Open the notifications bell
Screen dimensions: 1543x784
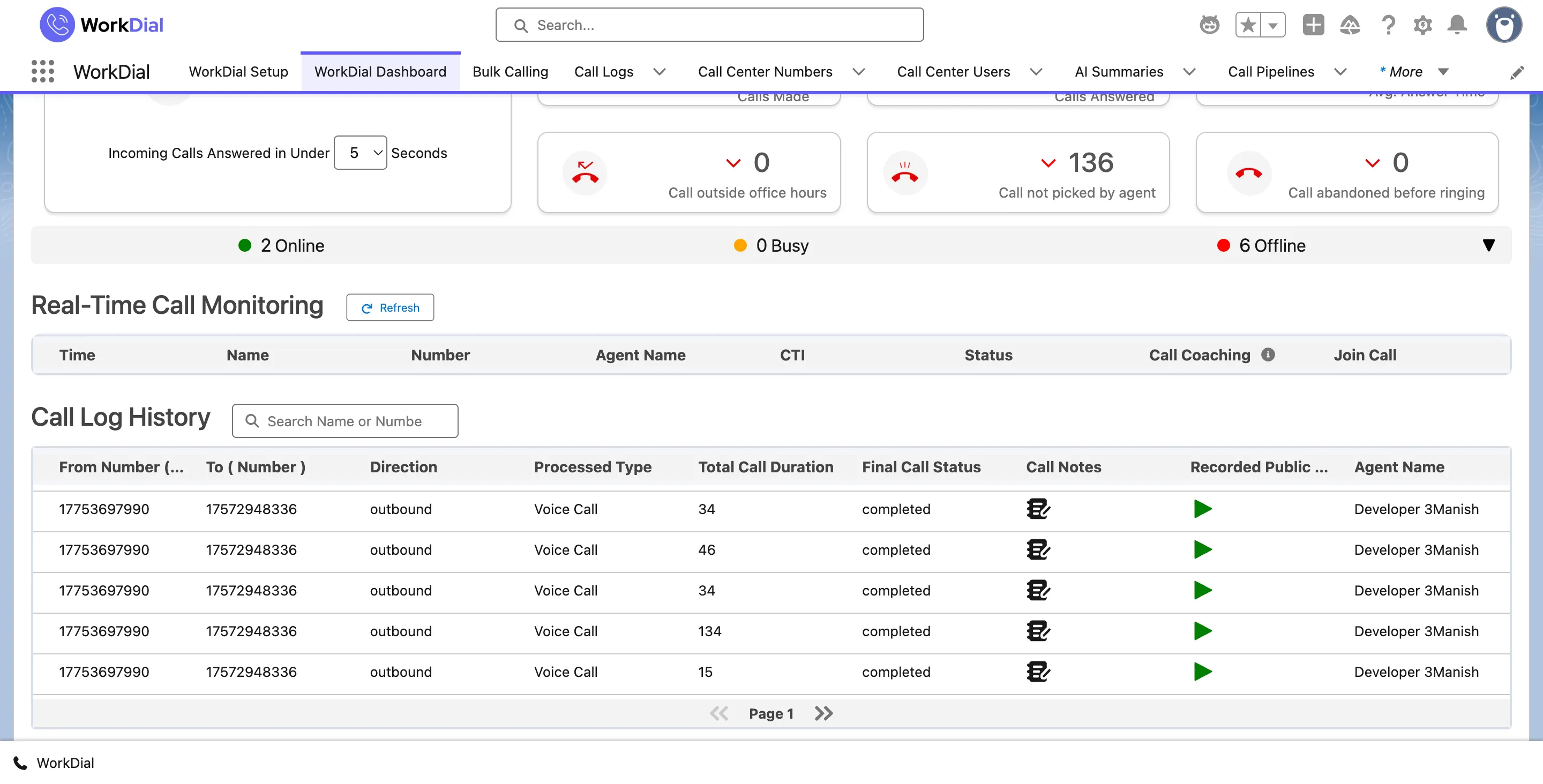[x=1457, y=25]
